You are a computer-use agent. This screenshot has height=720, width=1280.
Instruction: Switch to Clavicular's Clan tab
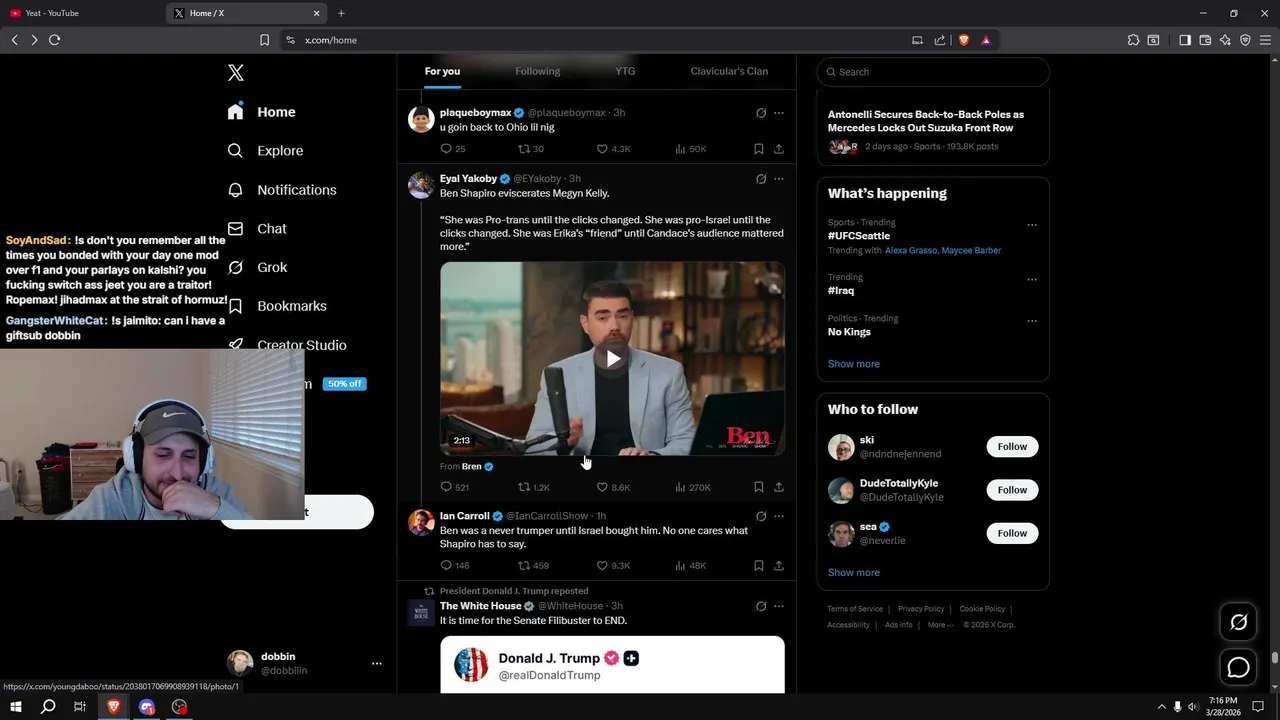(x=729, y=71)
